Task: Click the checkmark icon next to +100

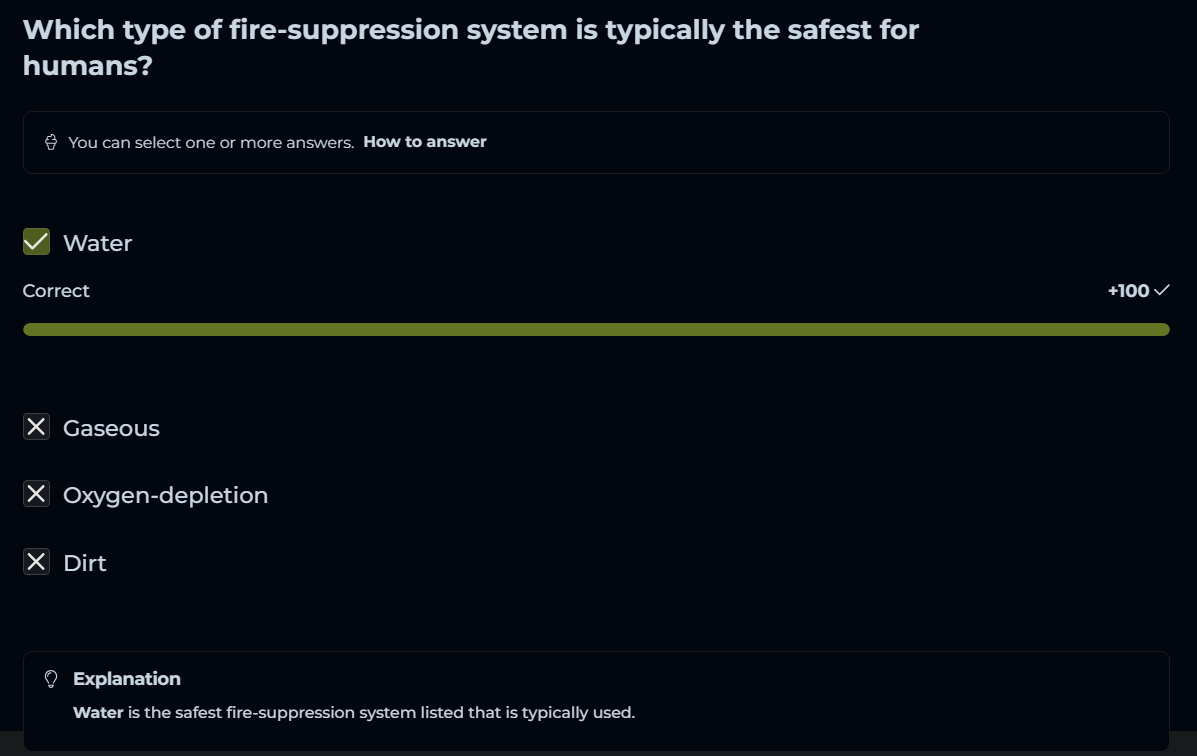Action: (1161, 291)
